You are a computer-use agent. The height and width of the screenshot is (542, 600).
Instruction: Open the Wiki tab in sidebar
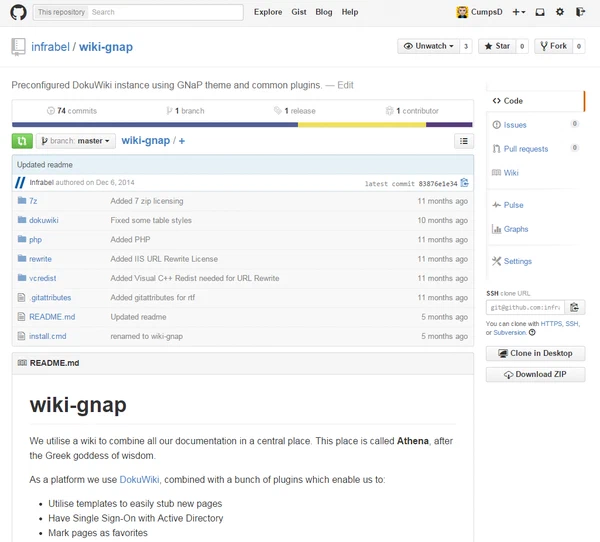511,173
